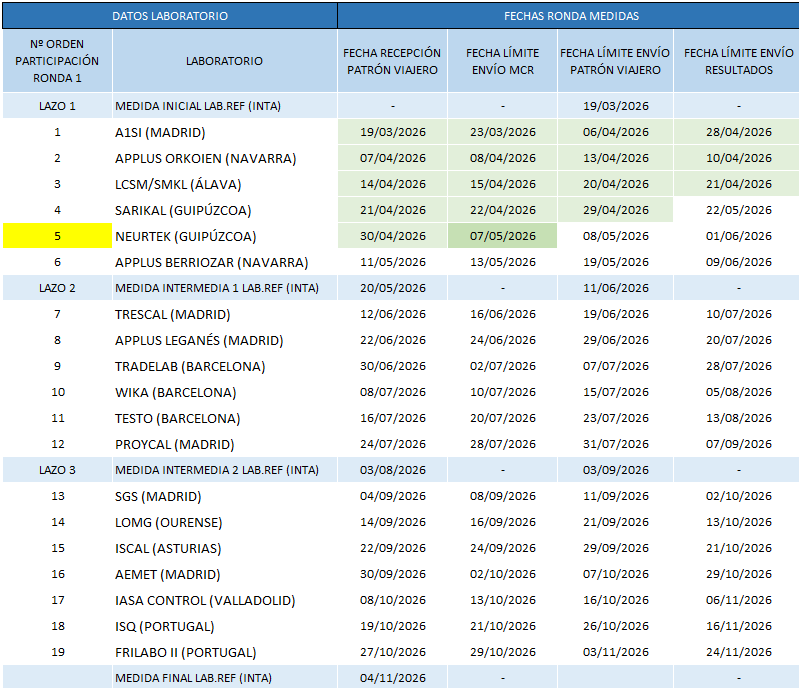Click results deadline 07/09/2026 for PROYCAL
The height and width of the screenshot is (688, 799).
(x=738, y=444)
